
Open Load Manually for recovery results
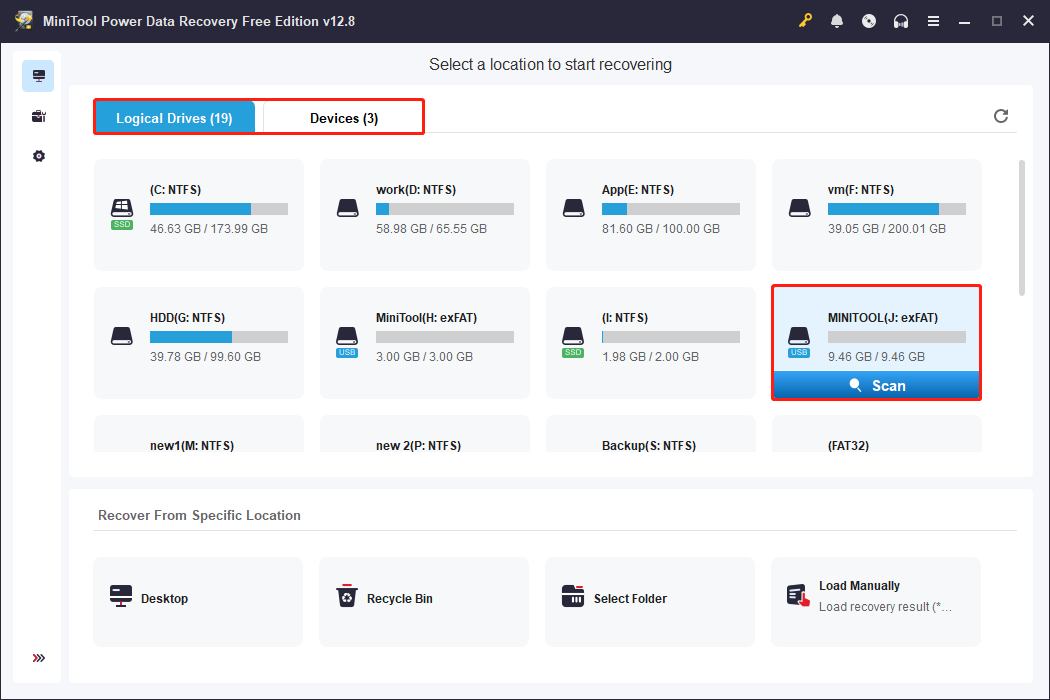click(875, 598)
